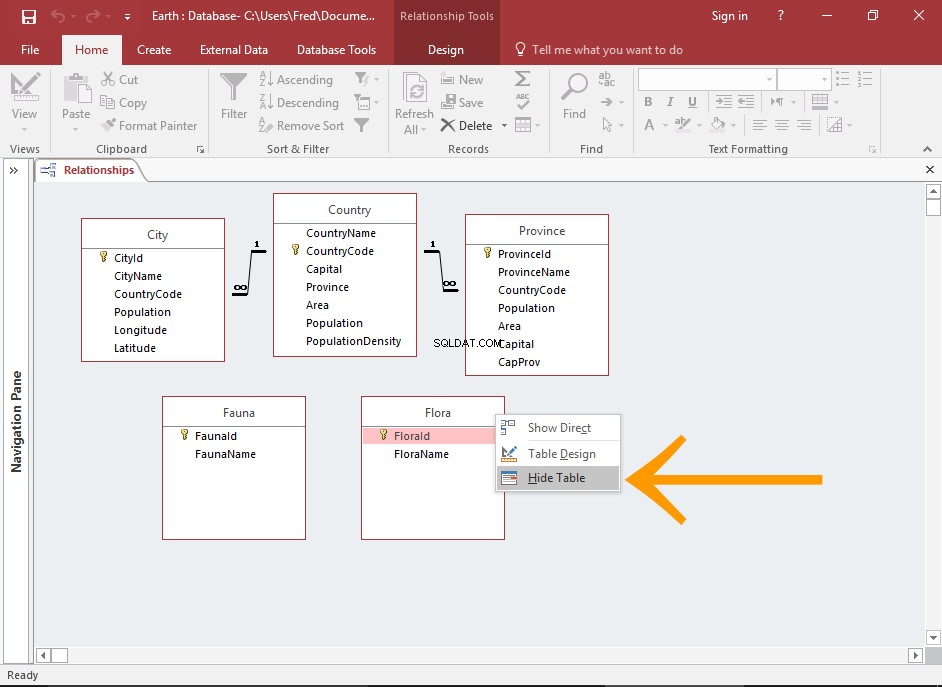Select align right text option
The width and height of the screenshot is (942, 687).
804,125
